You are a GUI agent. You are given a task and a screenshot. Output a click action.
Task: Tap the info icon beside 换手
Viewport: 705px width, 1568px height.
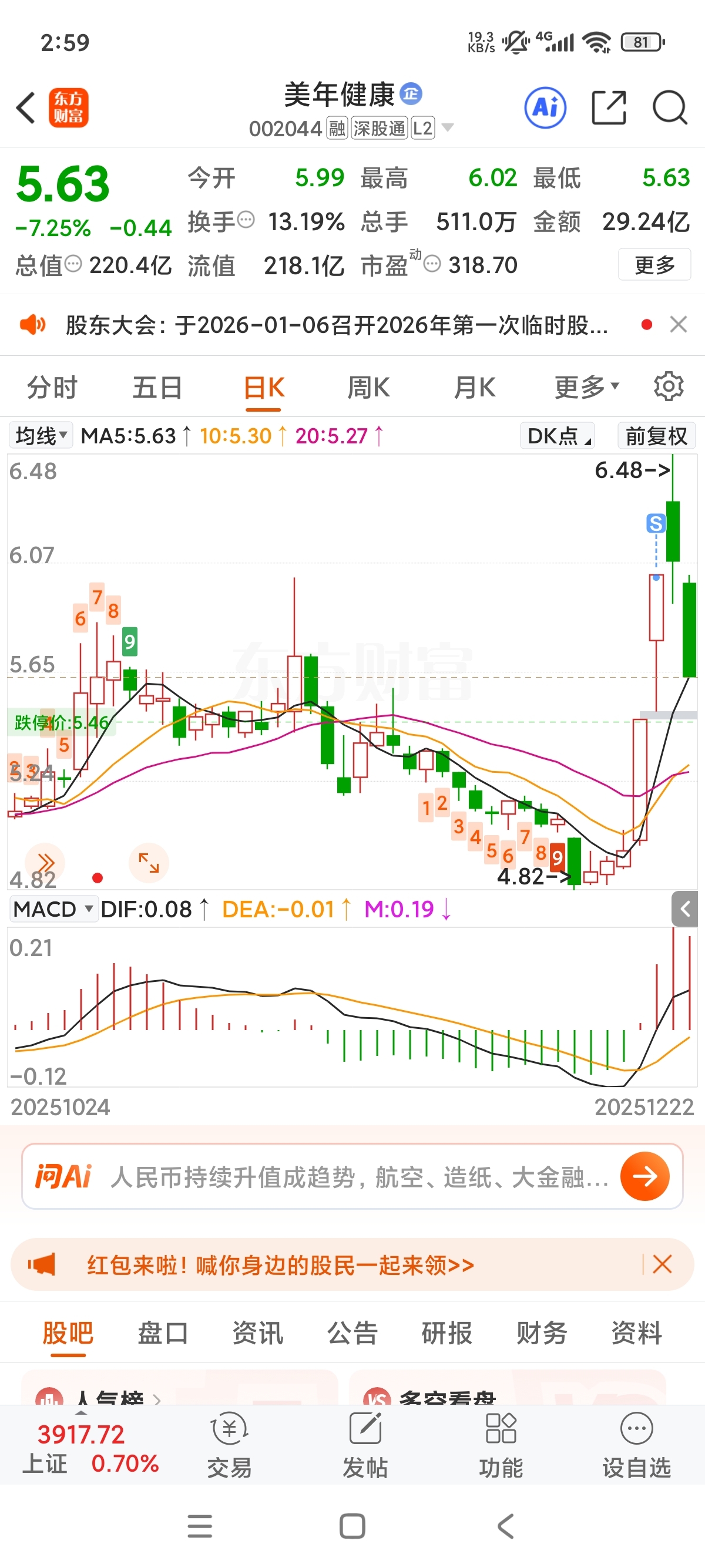[246, 219]
